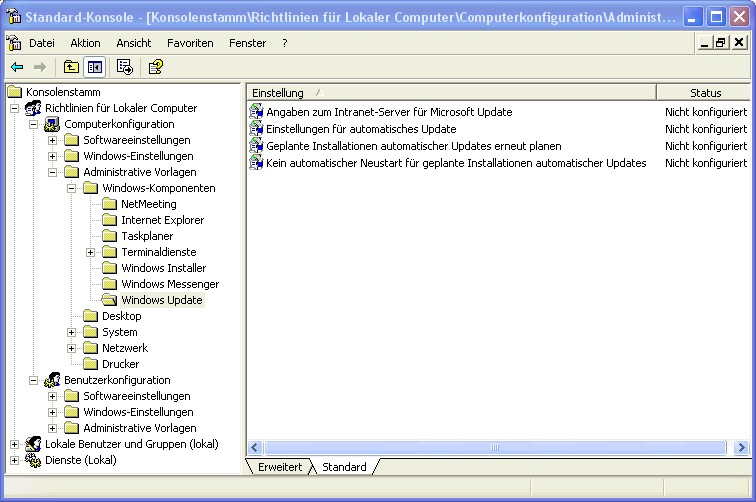
Task: Click policy icon for Angaben zum Intranet-Server
Action: tap(256, 112)
